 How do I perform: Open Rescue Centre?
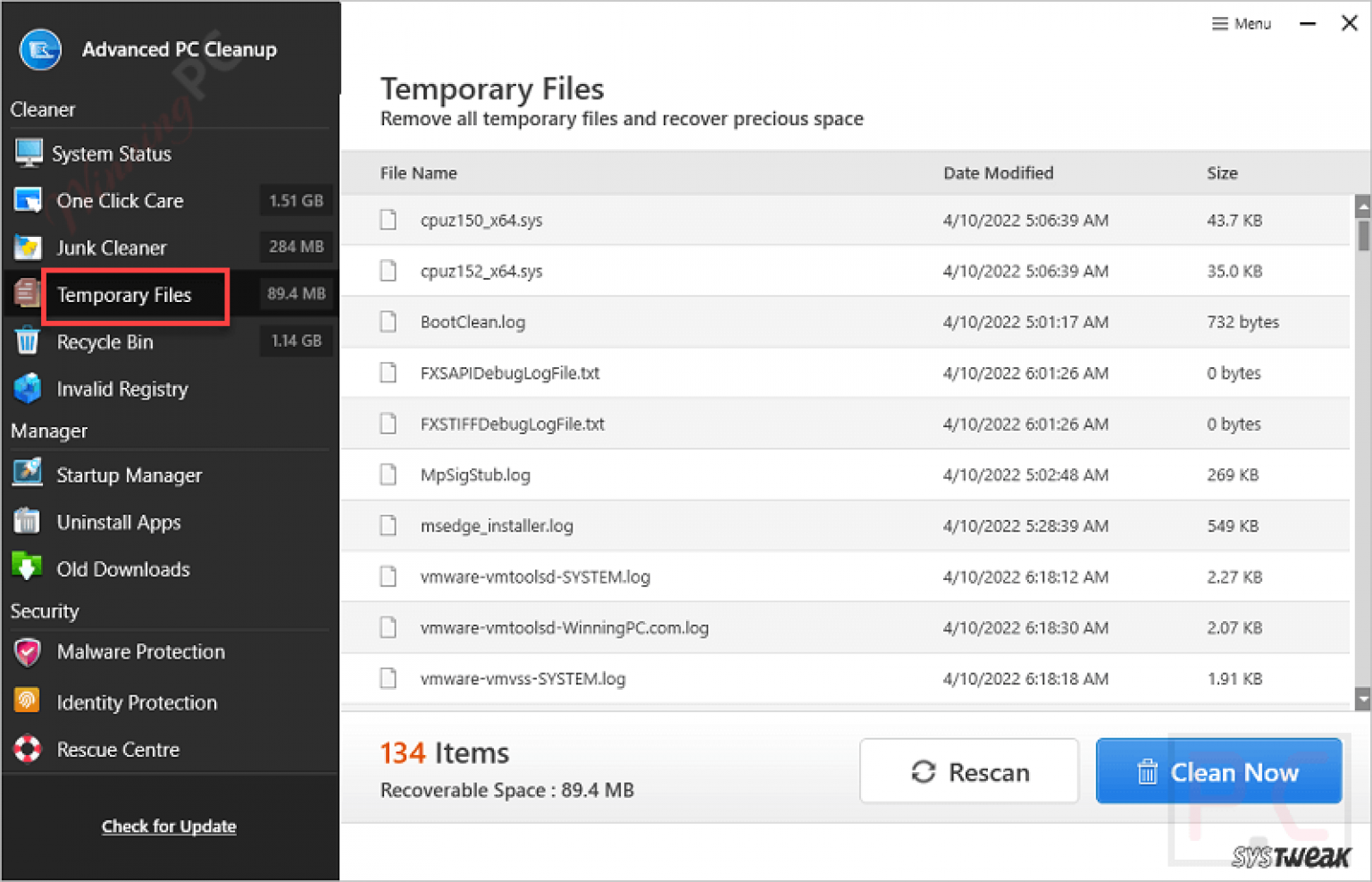(x=118, y=750)
